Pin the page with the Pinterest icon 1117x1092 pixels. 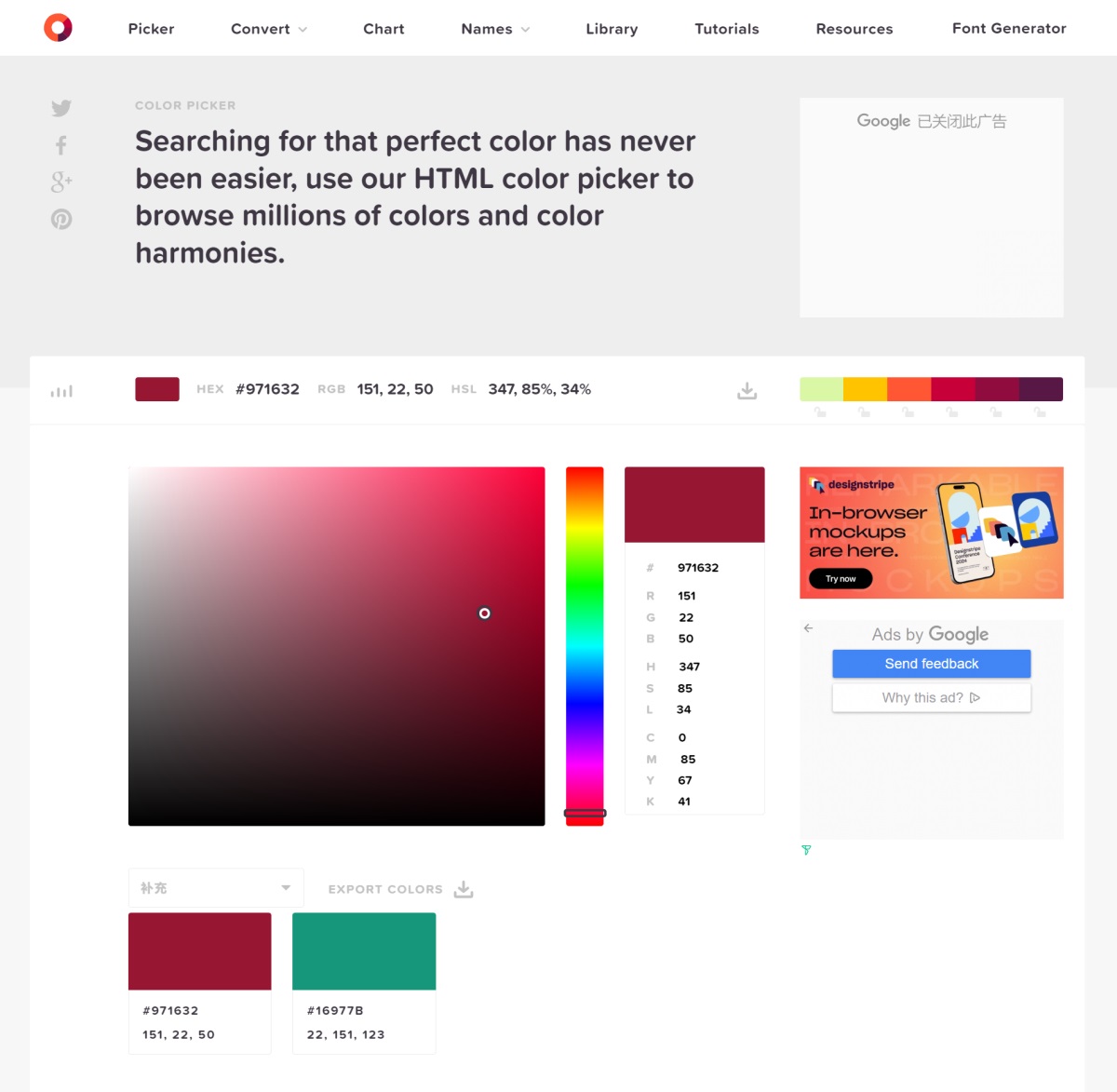coord(61,219)
